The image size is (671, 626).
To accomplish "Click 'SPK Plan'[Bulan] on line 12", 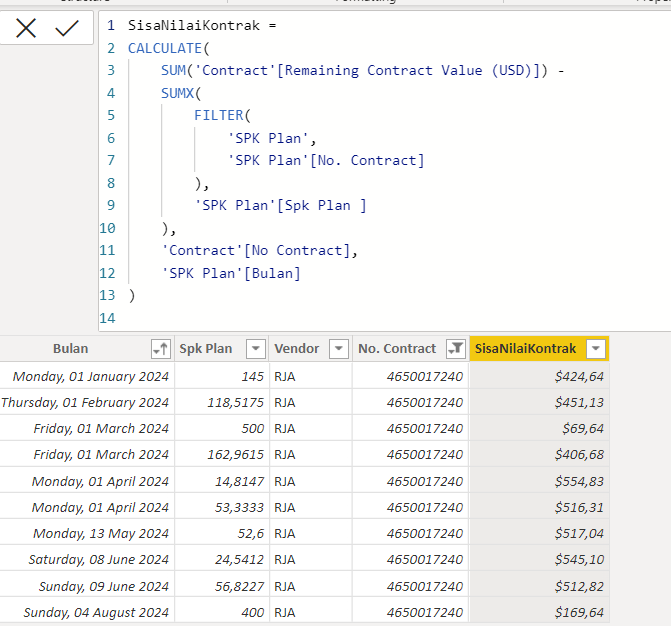I will [x=231, y=273].
